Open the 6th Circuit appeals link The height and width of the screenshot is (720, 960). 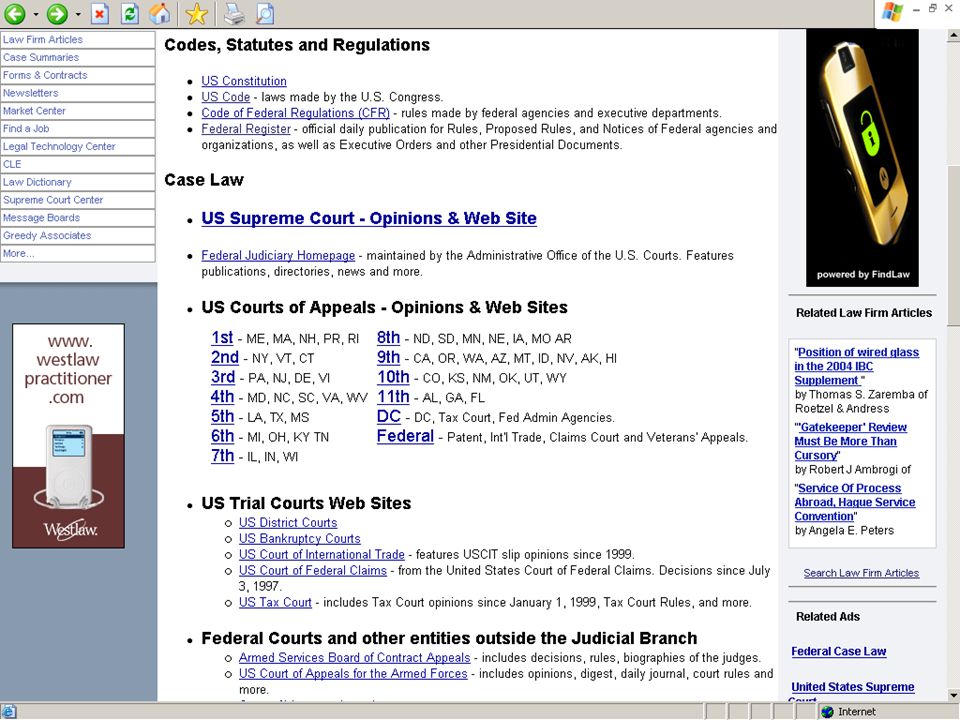tap(222, 435)
